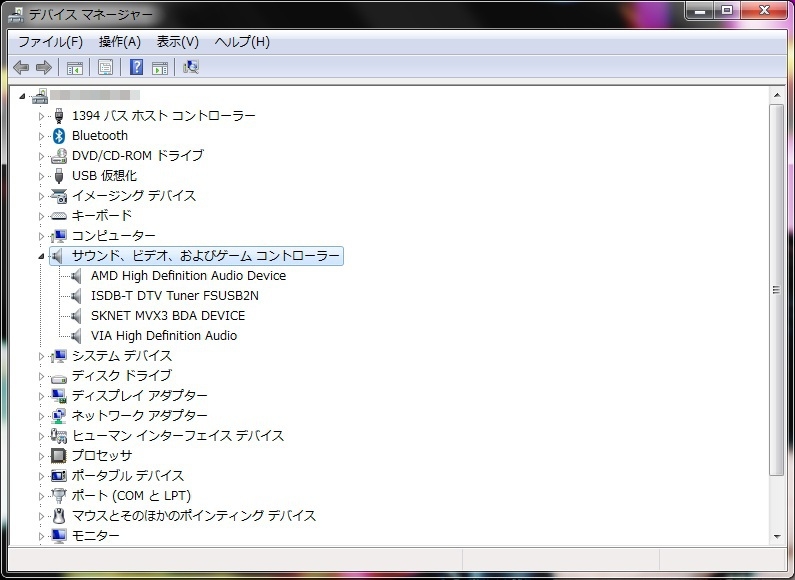Close the デバイス マネージャー window
Image resolution: width=795 pixels, height=580 pixels.
click(x=764, y=10)
